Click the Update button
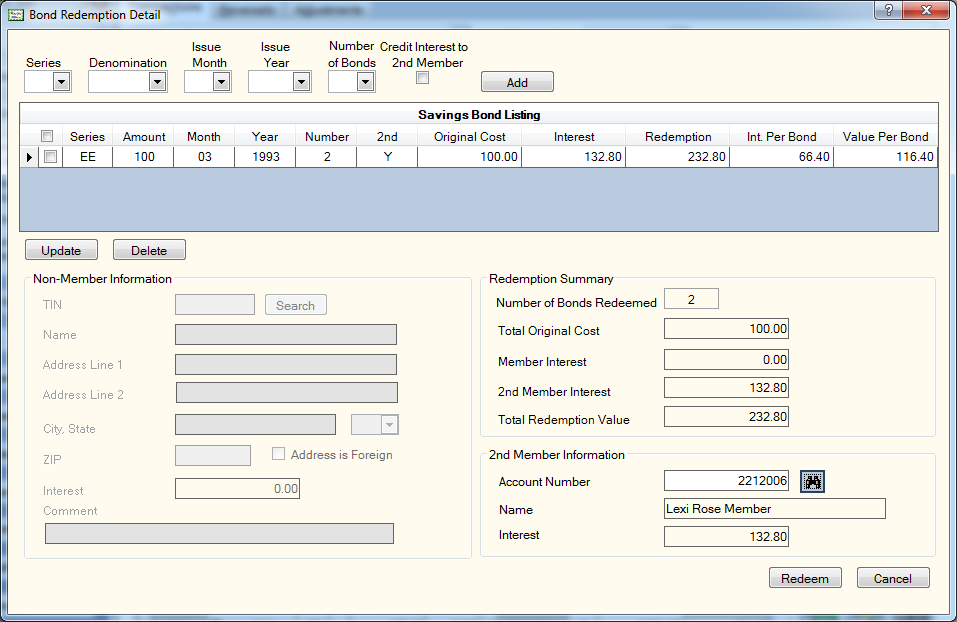Viewport: 957px width, 622px height. [61, 250]
